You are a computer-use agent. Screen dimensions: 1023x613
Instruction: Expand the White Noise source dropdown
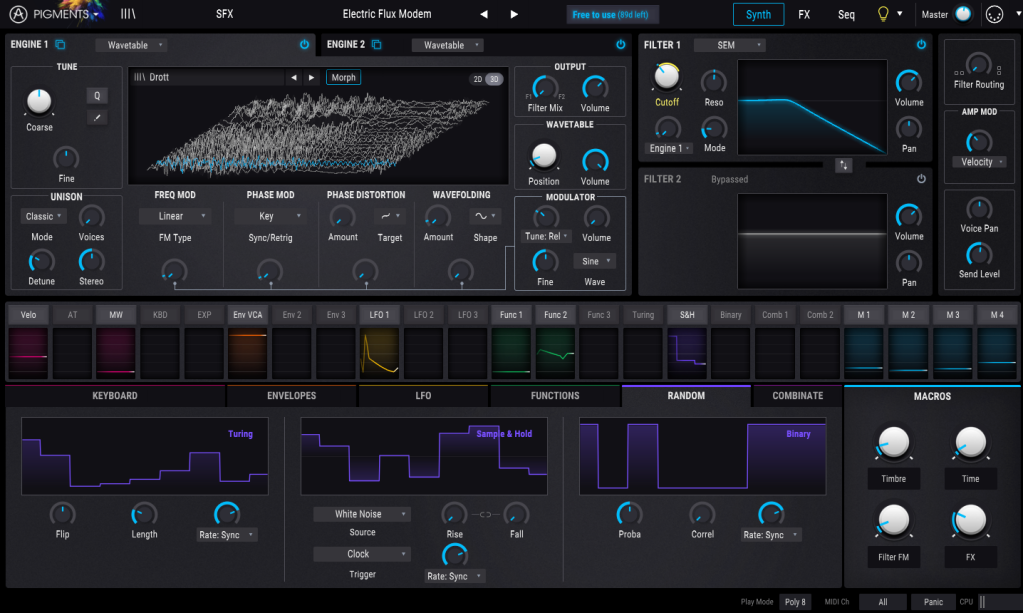361,514
